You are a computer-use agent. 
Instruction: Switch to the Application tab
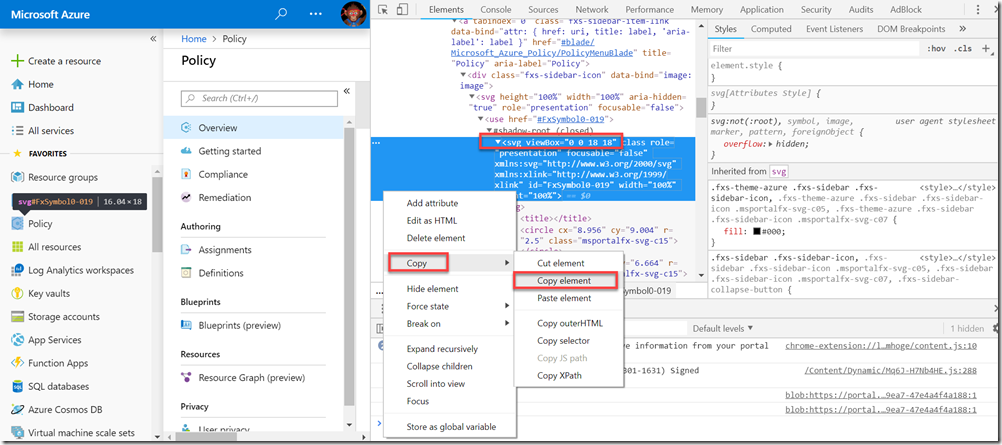(760, 10)
